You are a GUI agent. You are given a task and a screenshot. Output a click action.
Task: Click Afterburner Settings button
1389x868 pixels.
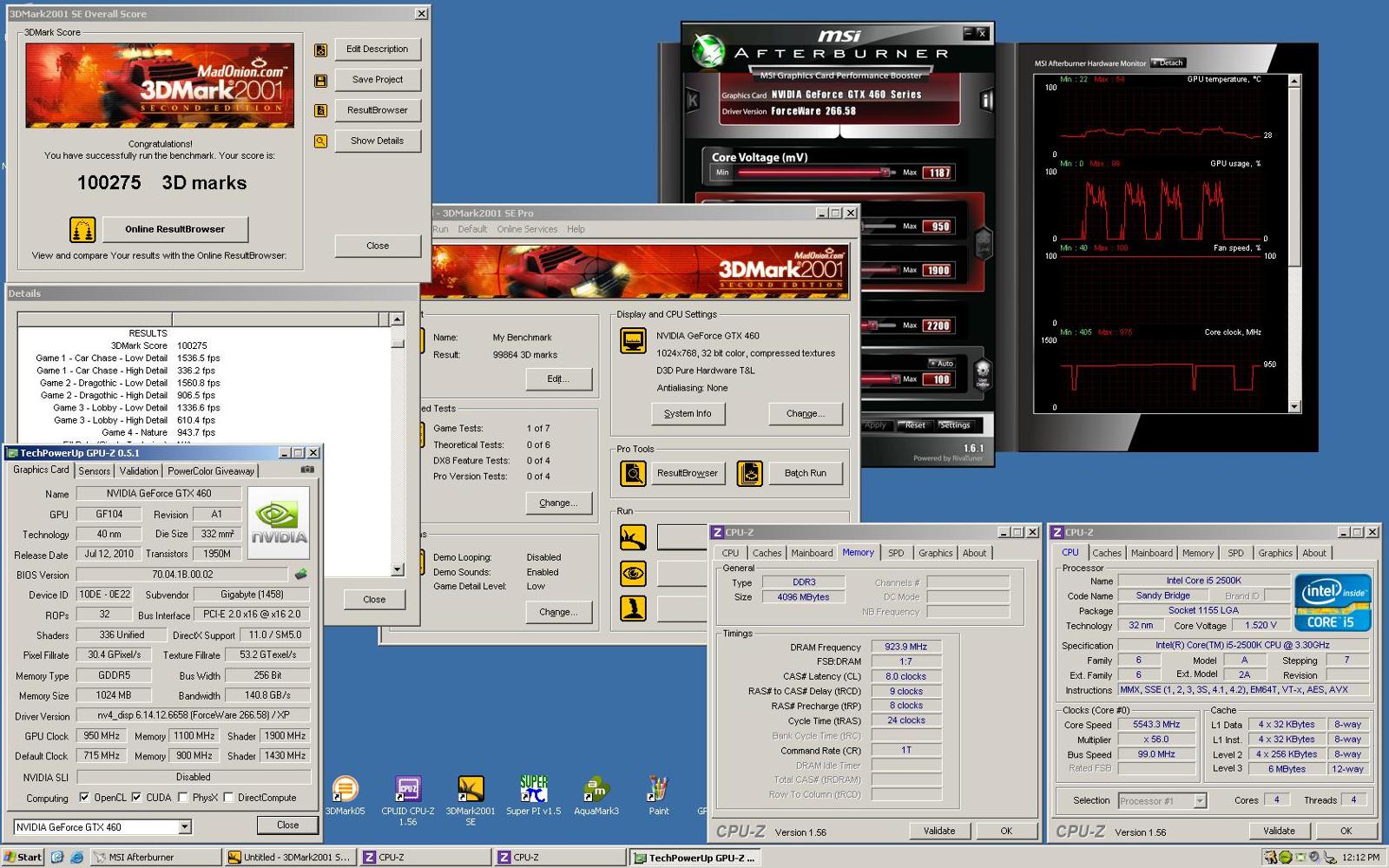point(954,424)
